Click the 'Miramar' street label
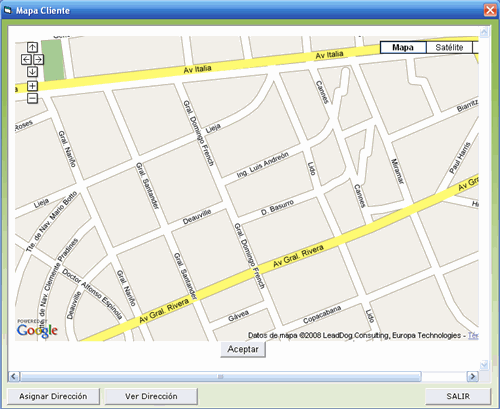This screenshot has width=500, height=409. [x=397, y=171]
